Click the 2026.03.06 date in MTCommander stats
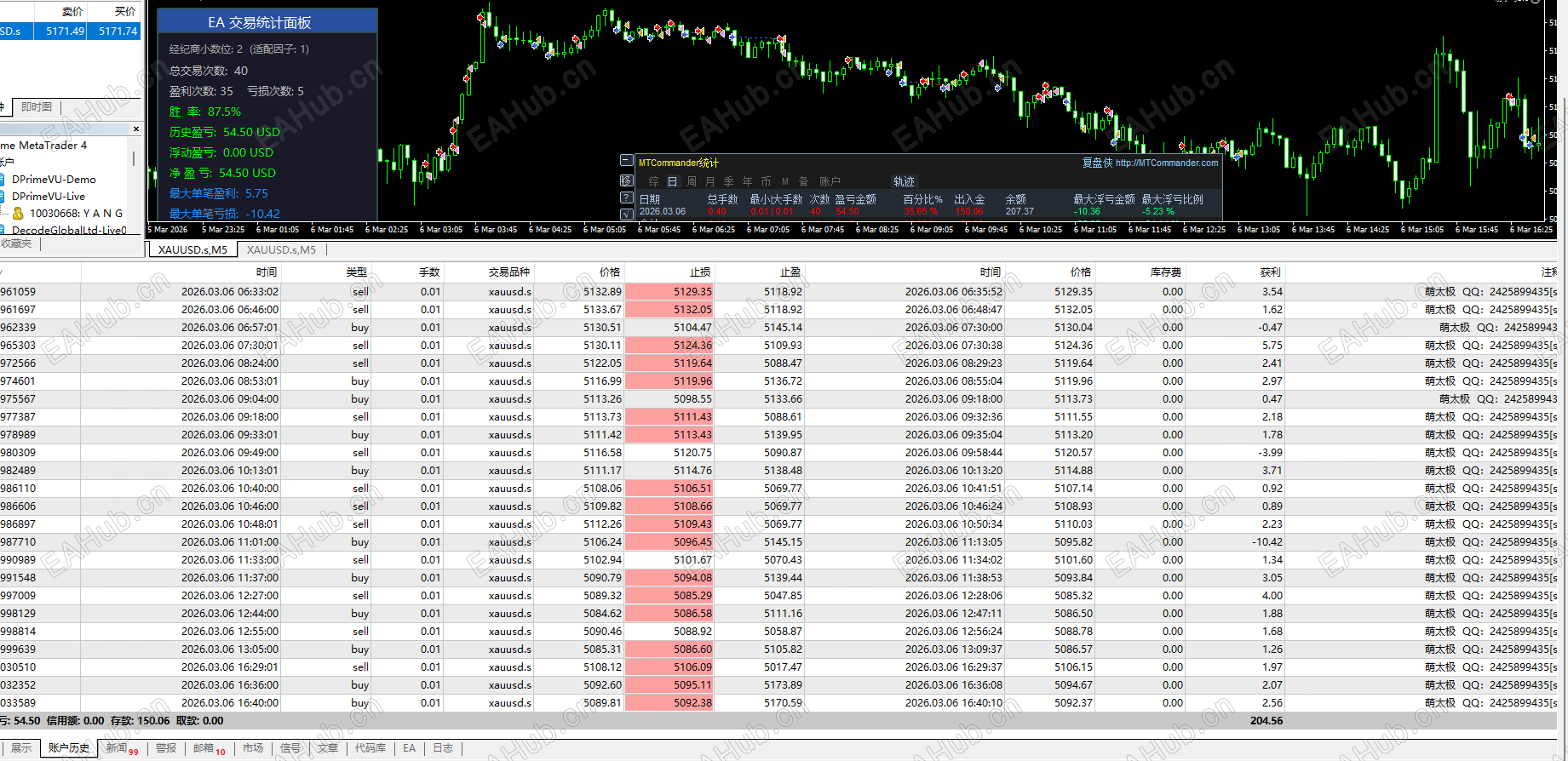 (x=663, y=212)
